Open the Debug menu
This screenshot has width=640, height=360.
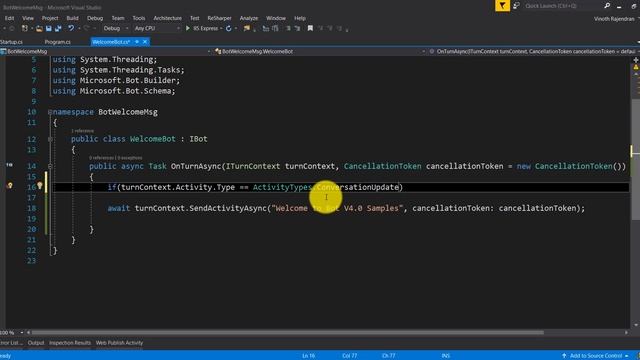(95, 18)
